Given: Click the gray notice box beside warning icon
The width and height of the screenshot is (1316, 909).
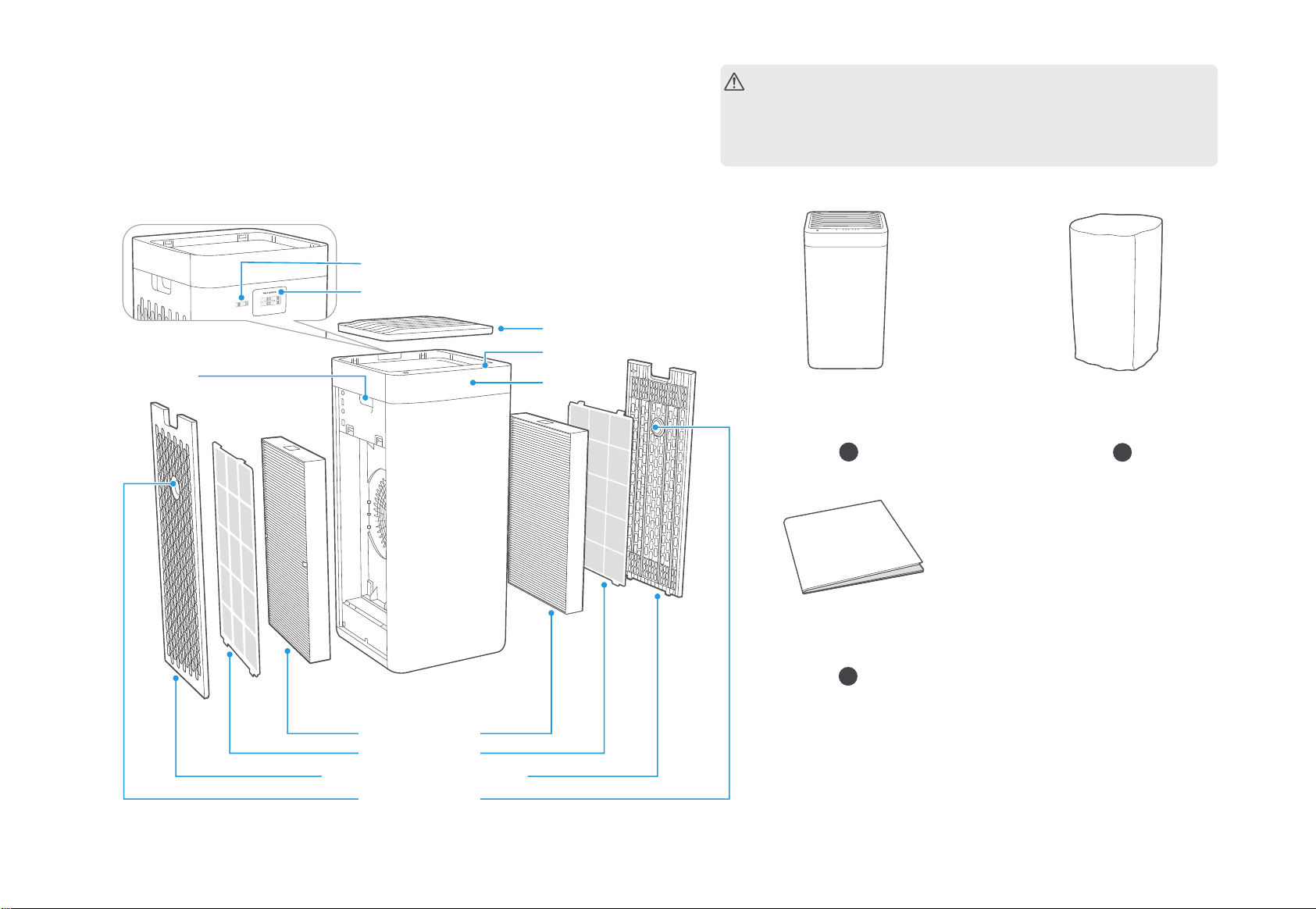Looking at the screenshot, I should (x=968, y=116).
